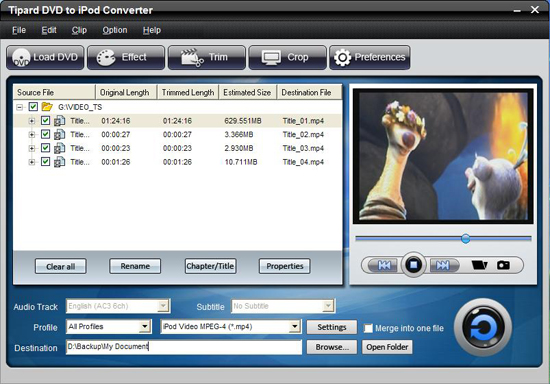This screenshot has height=384, width=550.
Task: Click the Trimmed Length column header
Action: click(188, 92)
